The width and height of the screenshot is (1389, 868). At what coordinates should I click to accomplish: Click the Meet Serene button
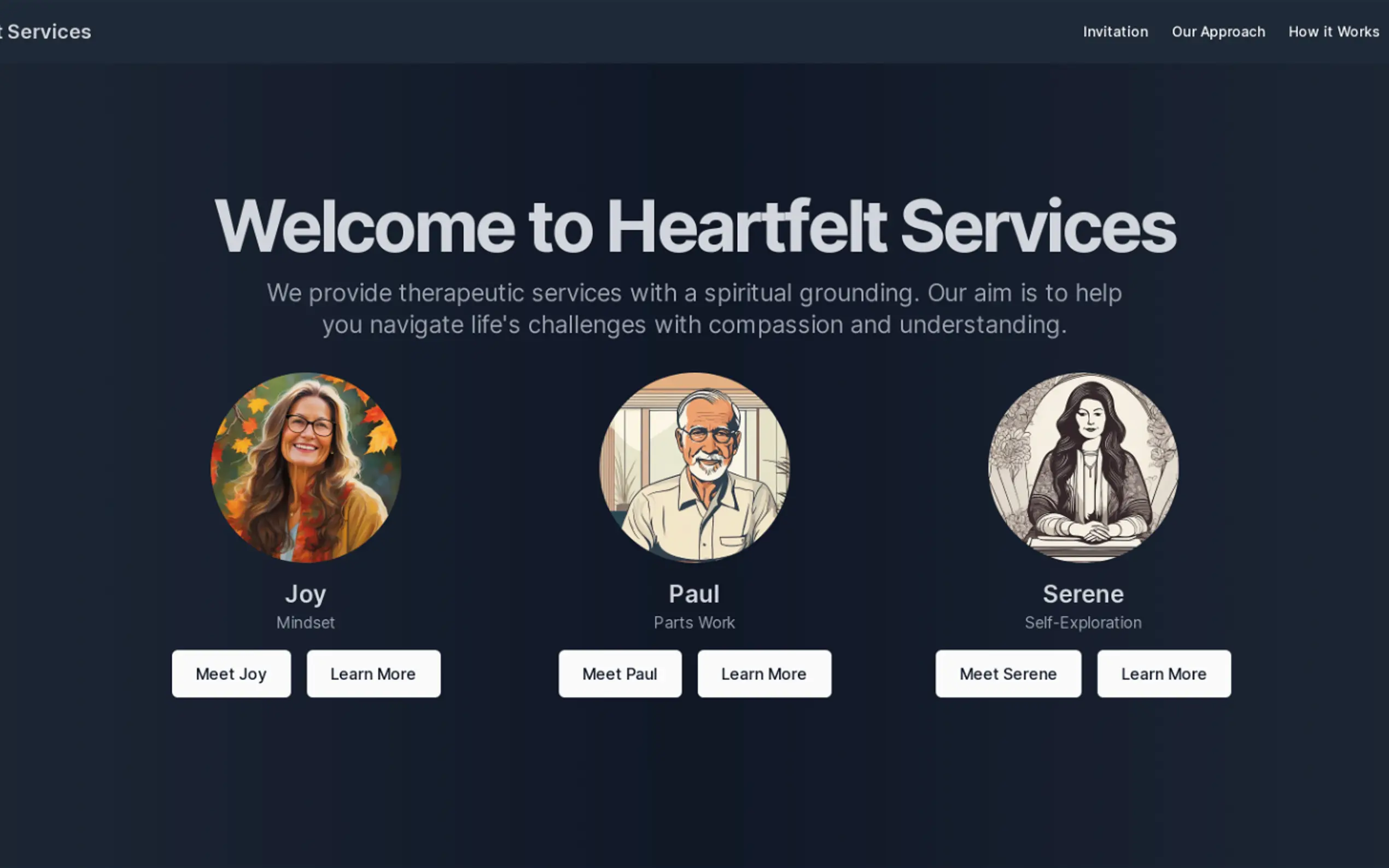1008,673
